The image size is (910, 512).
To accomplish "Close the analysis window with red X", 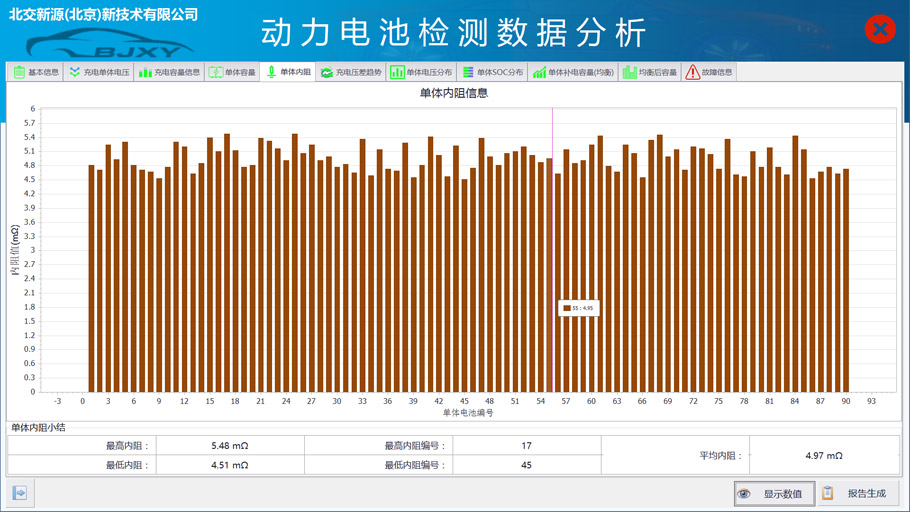I will (879, 29).
